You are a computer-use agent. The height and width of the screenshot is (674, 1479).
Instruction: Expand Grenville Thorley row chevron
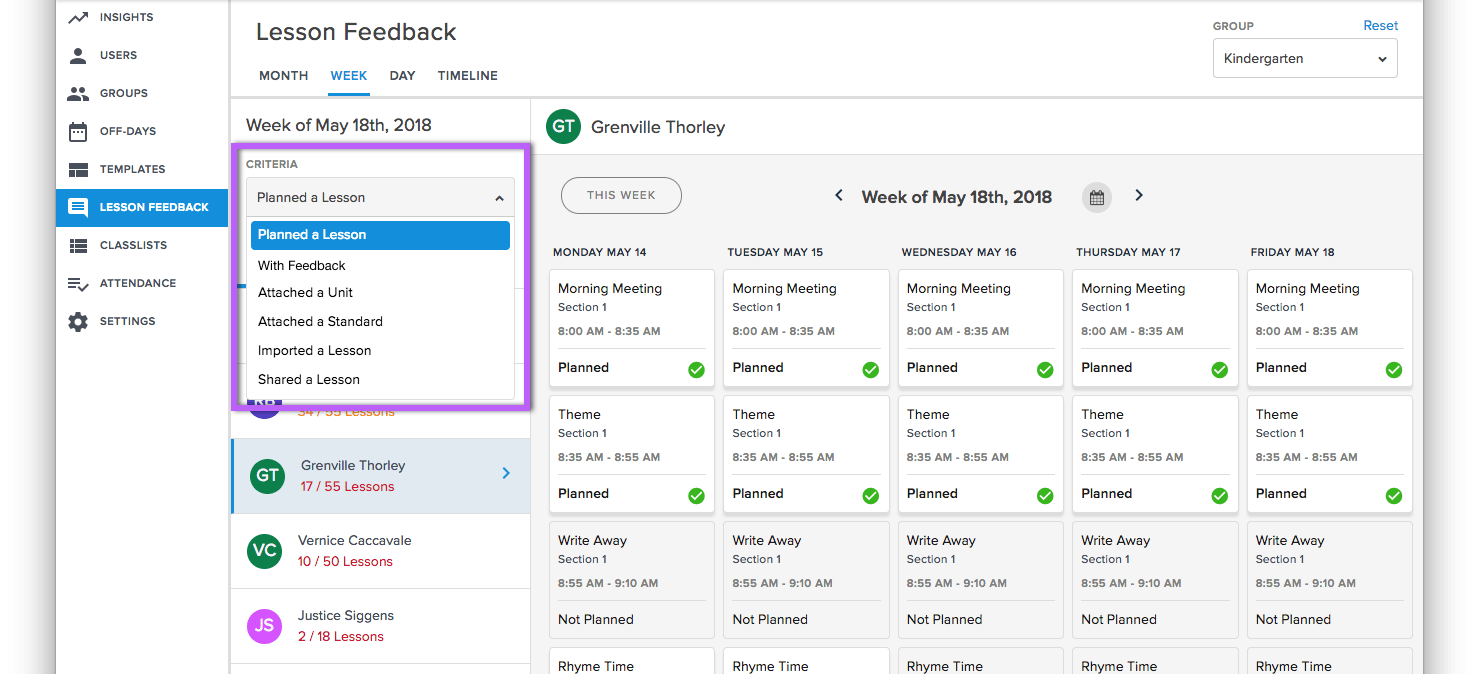tap(506, 473)
